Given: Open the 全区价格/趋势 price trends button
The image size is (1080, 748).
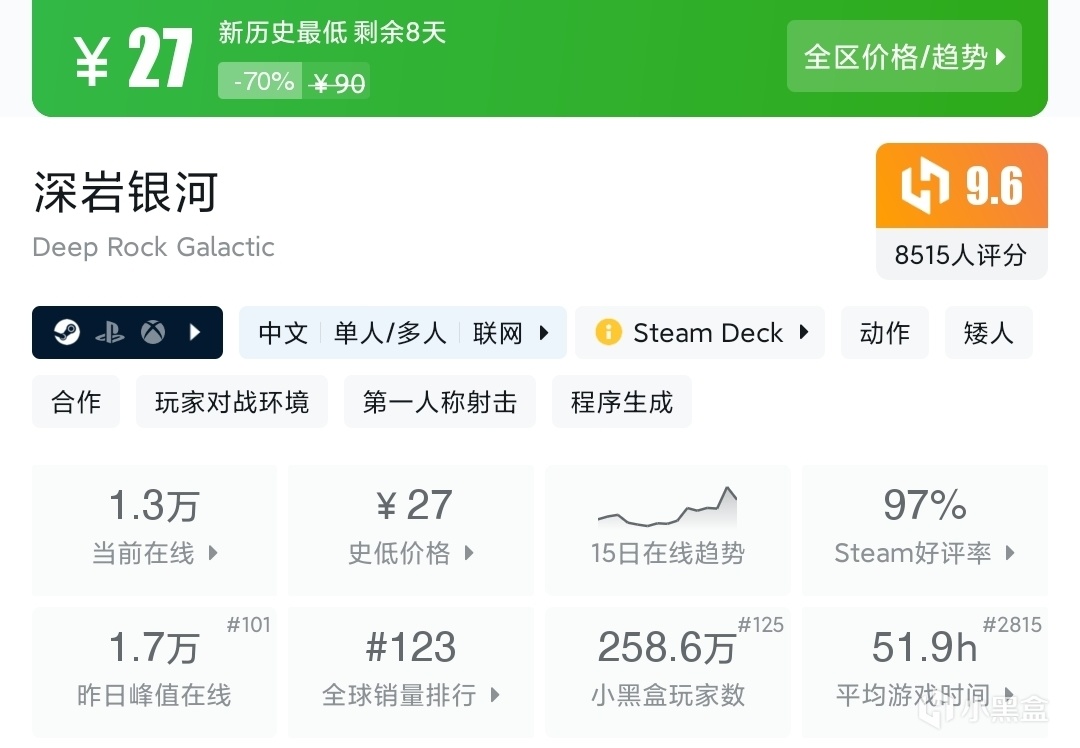Looking at the screenshot, I should click(904, 56).
